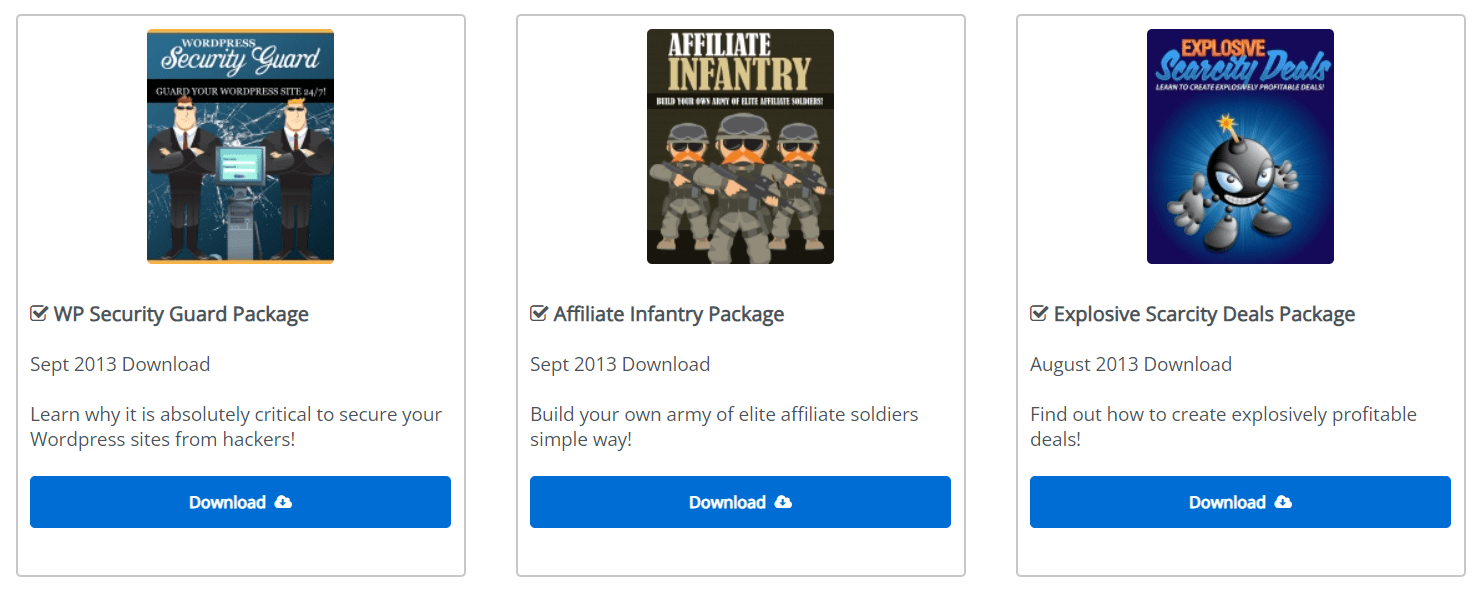1483x596 pixels.
Task: Click Sept 2013 Download under WP Security Guard
Action: pos(120,364)
